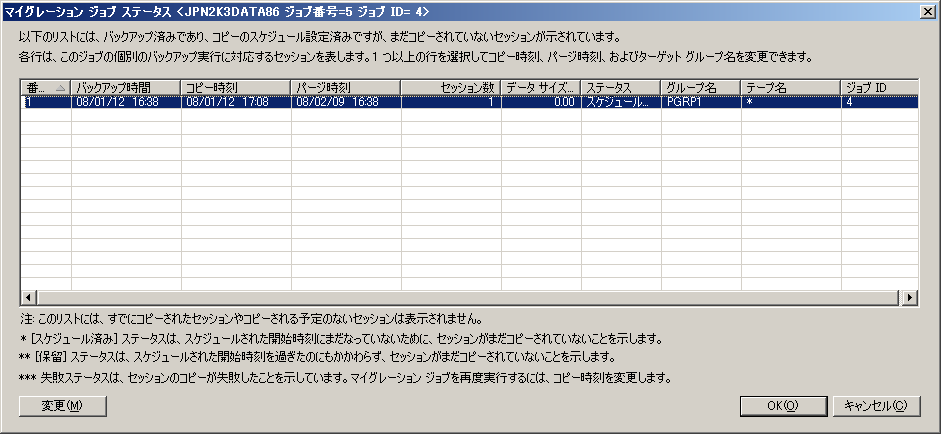
Task: Confirm with the OK(O) button
Action: click(x=782, y=405)
